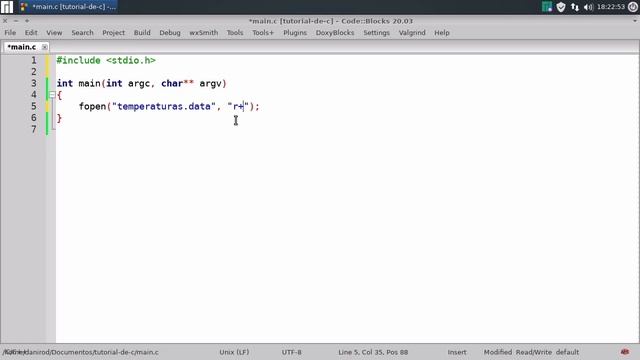Open the Build menu
Viewport: 640px width, 360px height.
[142, 33]
